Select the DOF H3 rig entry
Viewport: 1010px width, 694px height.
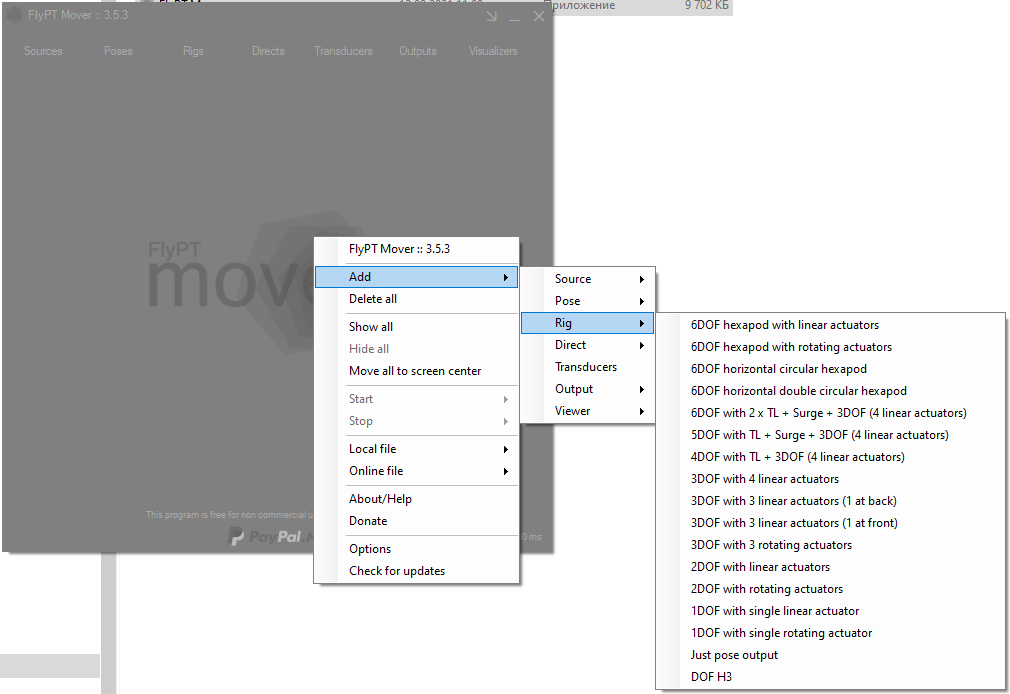click(830, 677)
